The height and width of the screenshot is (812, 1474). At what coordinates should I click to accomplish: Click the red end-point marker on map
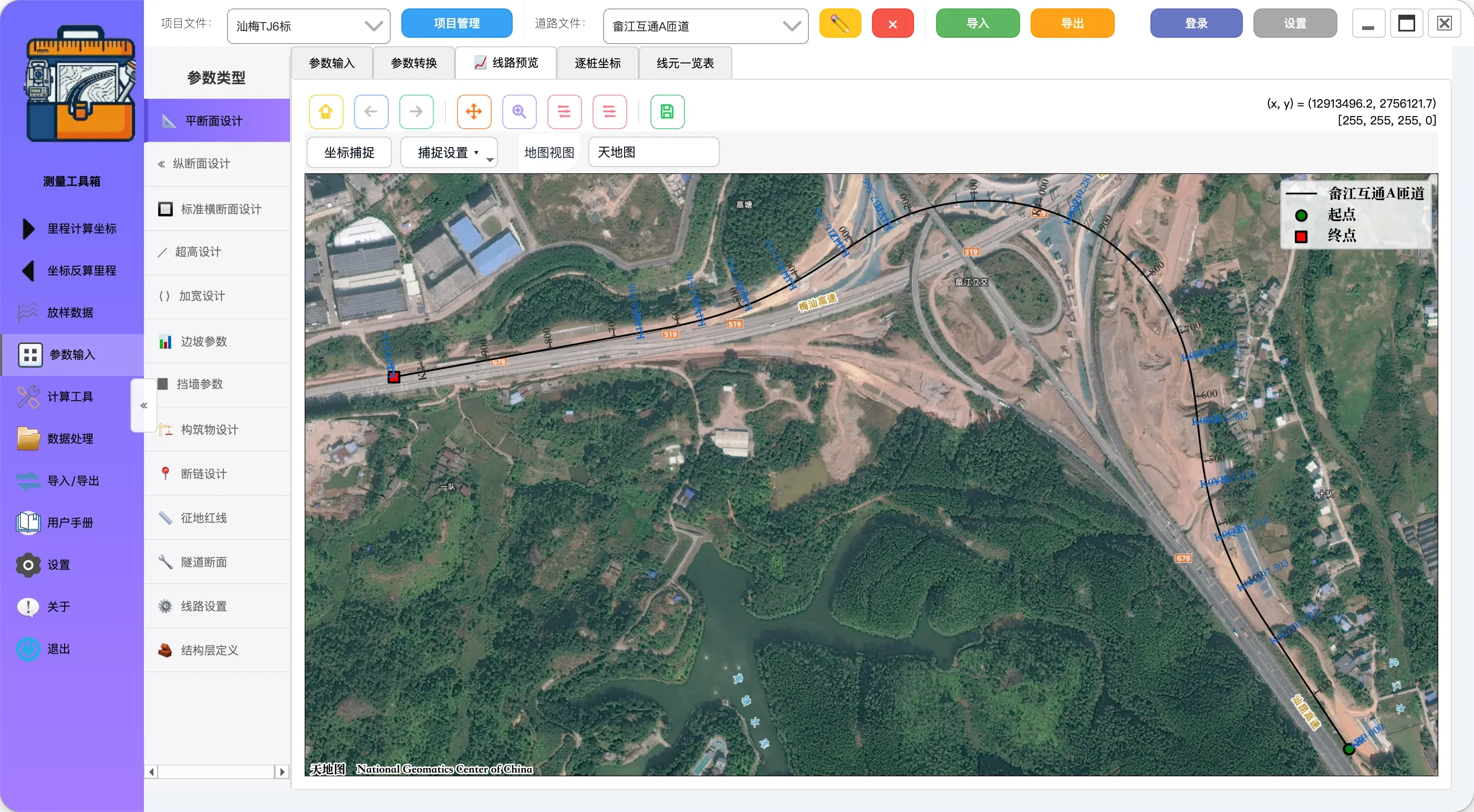(393, 377)
